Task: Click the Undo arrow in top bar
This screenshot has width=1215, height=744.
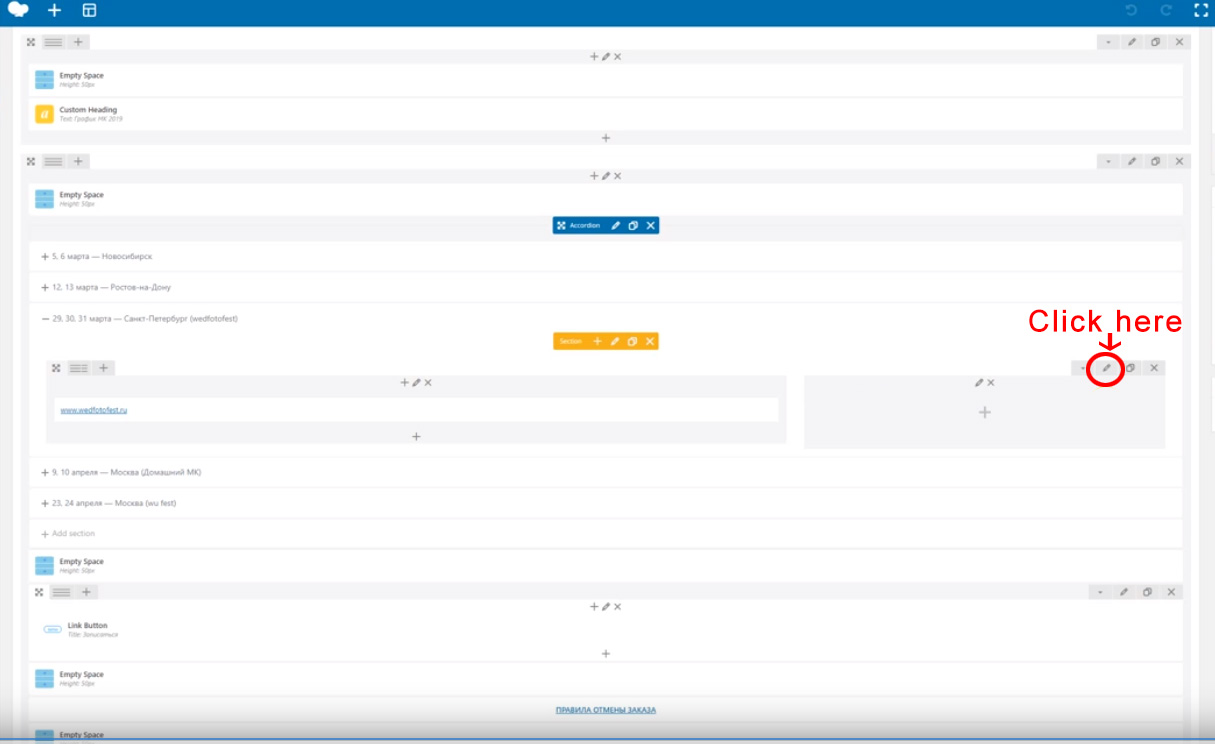Action: pyautogui.click(x=1131, y=11)
